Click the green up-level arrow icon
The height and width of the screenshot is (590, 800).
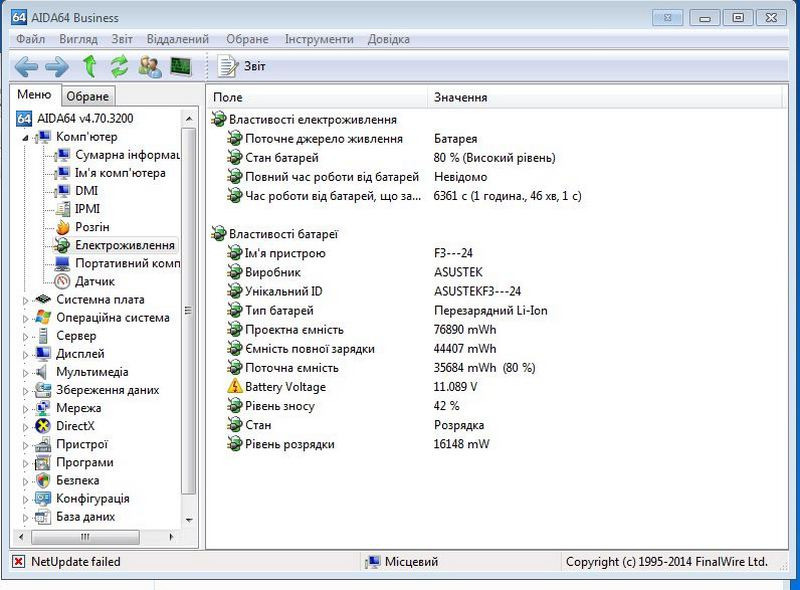pyautogui.click(x=90, y=66)
